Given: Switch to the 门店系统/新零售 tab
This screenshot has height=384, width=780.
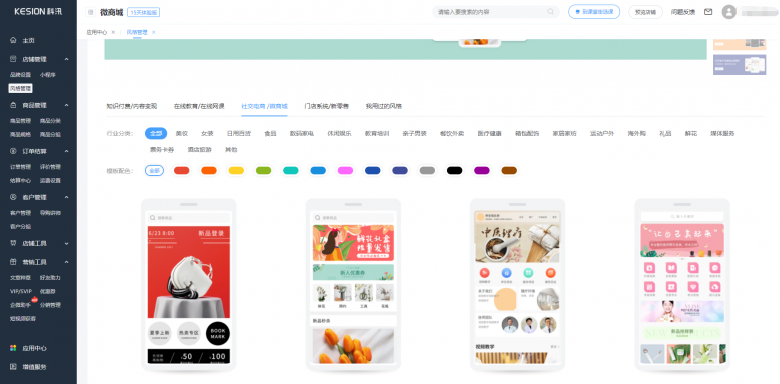Looking at the screenshot, I should pyautogui.click(x=326, y=106).
